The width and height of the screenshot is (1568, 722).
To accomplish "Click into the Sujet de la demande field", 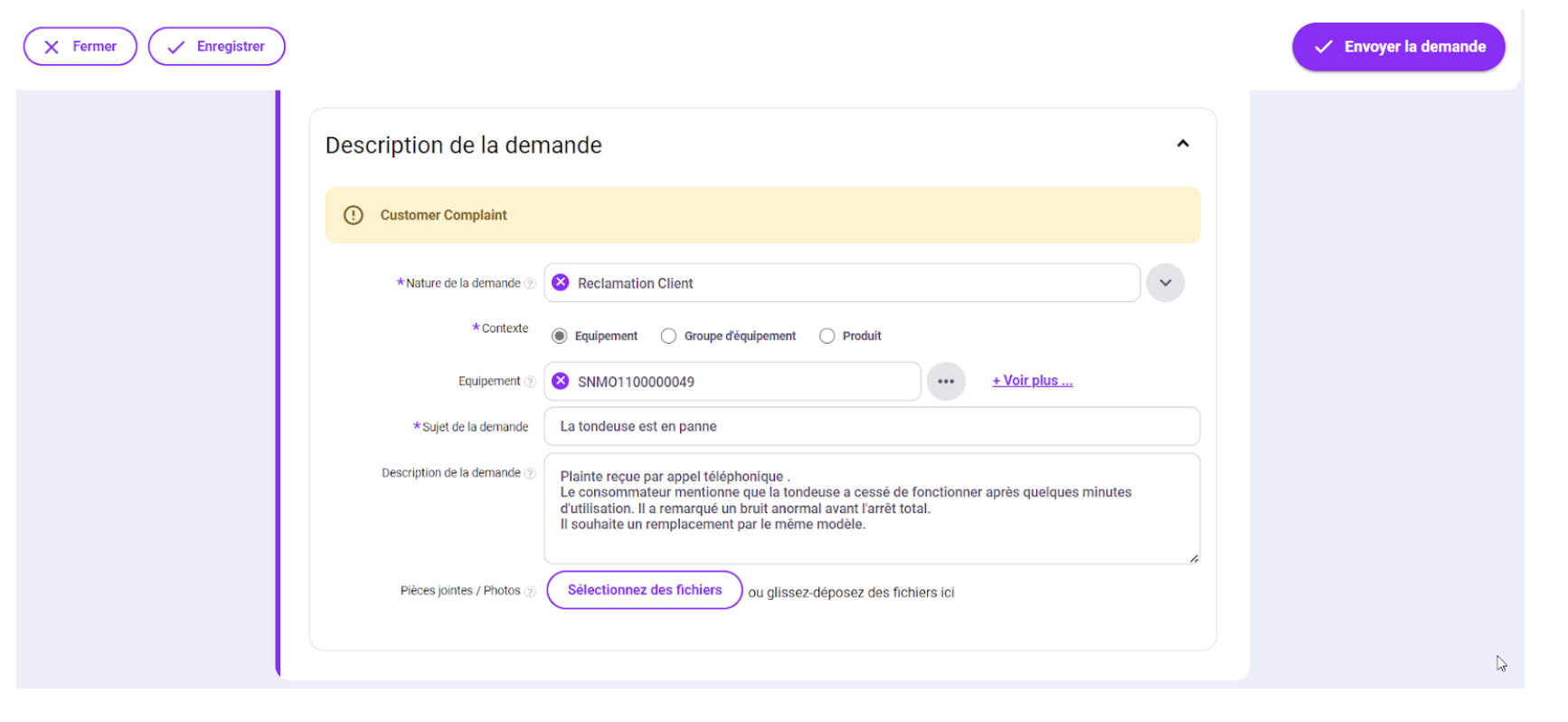I will 871,426.
